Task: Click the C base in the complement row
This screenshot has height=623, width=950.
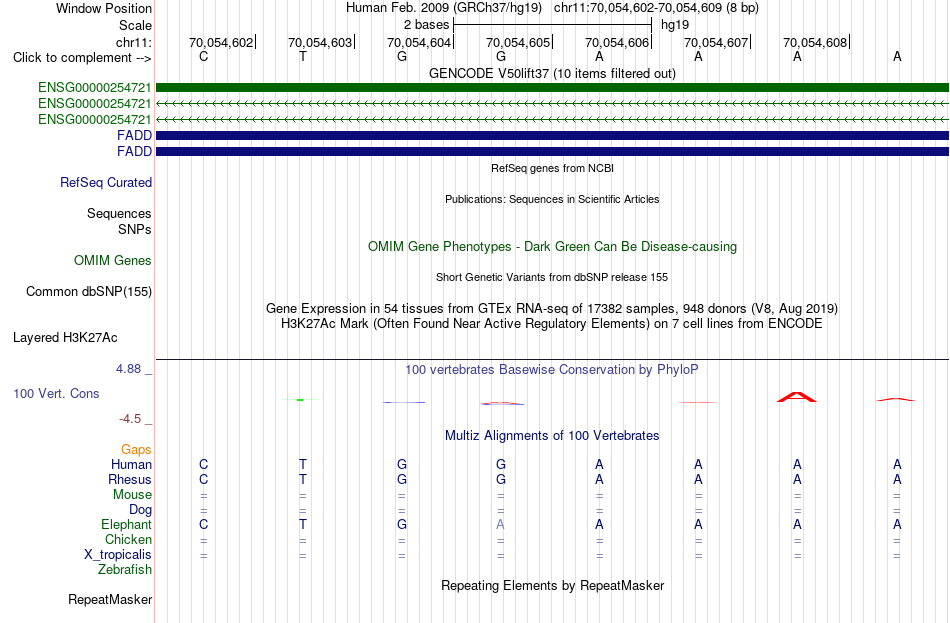Action: coord(204,56)
